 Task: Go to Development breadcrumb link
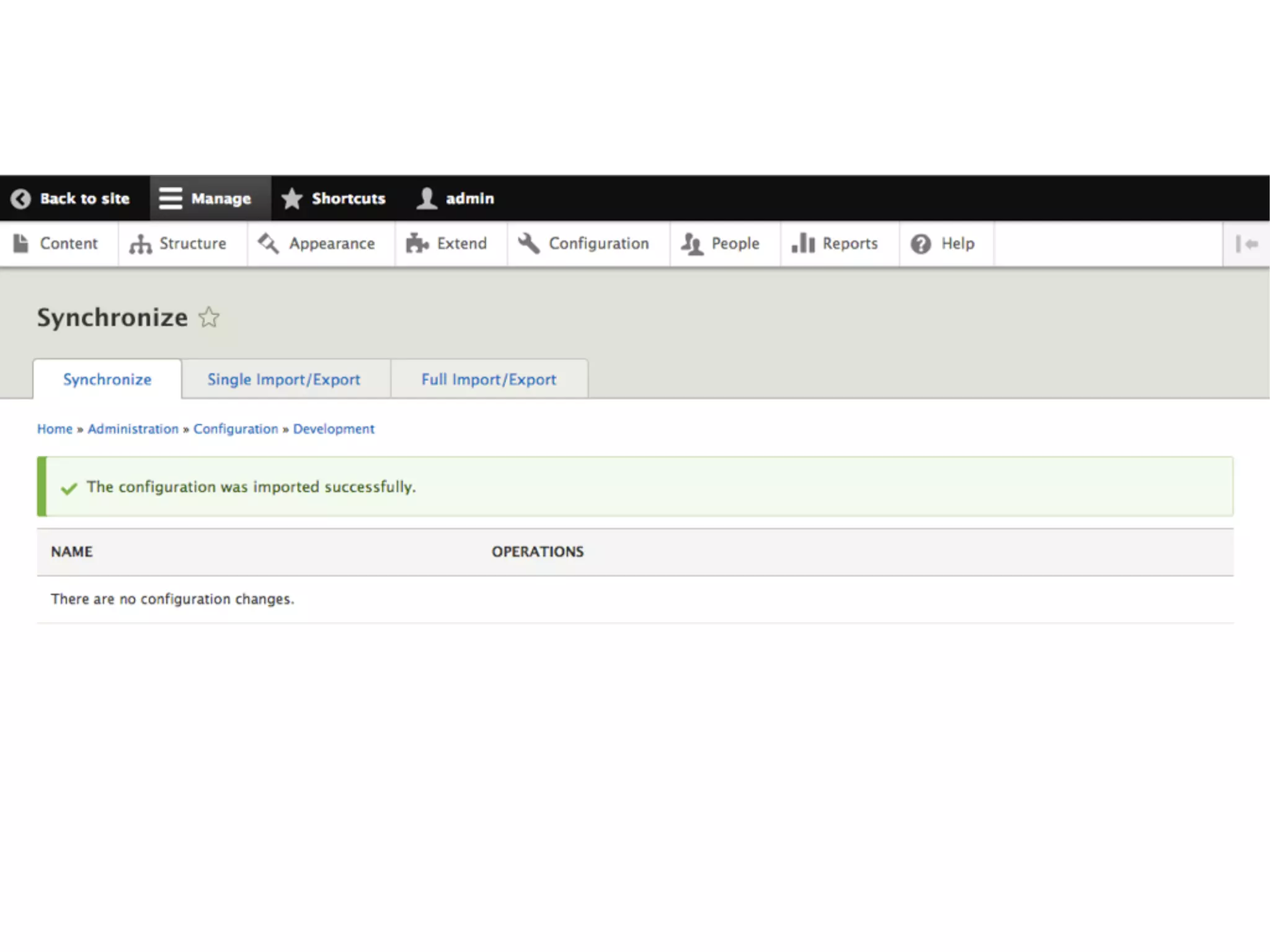334,429
